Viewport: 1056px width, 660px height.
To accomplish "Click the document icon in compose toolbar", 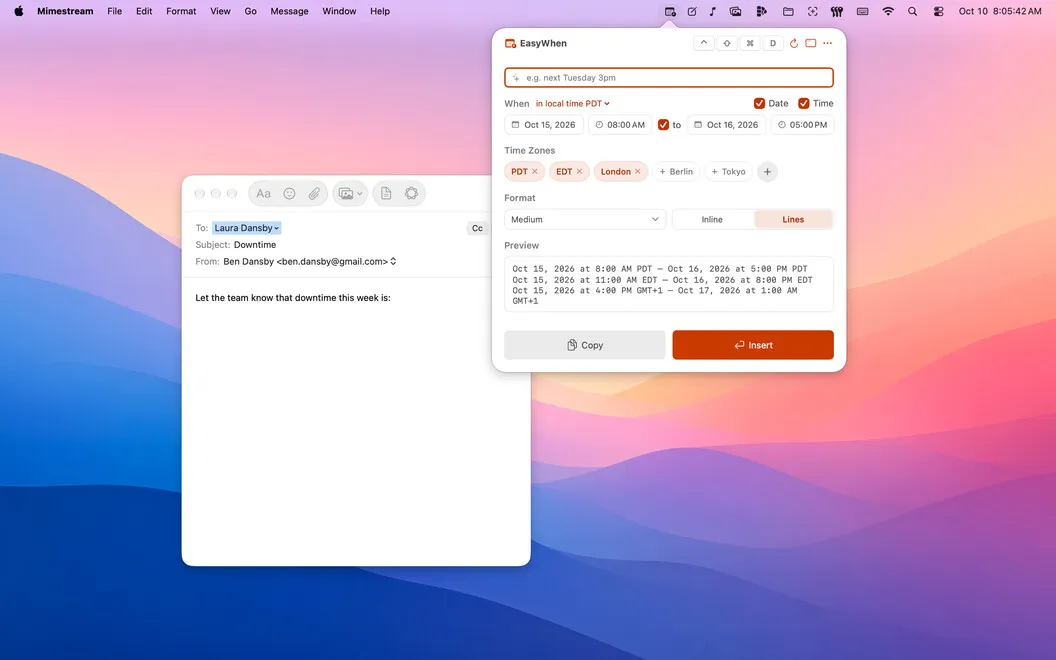I will click(386, 194).
